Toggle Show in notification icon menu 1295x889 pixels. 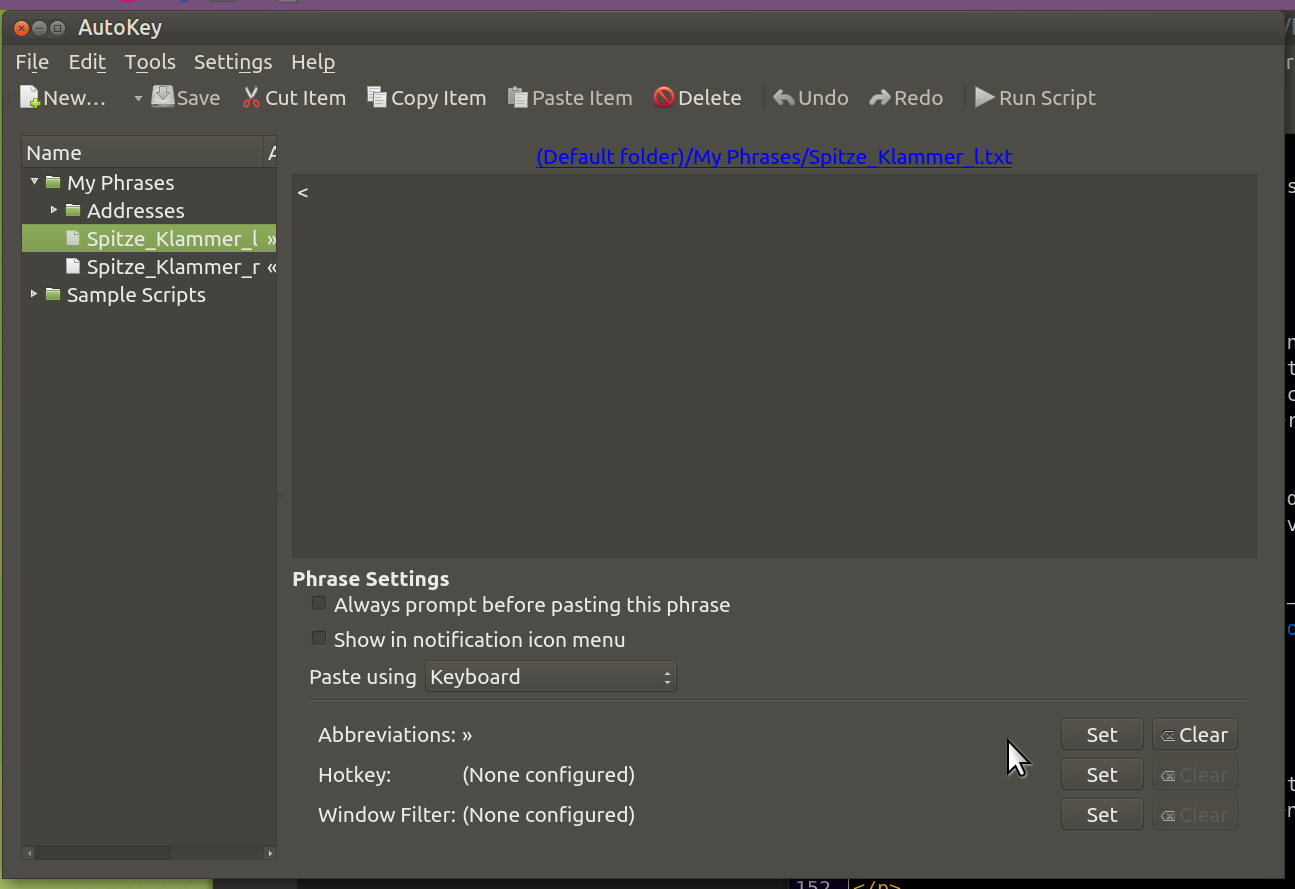pyautogui.click(x=319, y=639)
